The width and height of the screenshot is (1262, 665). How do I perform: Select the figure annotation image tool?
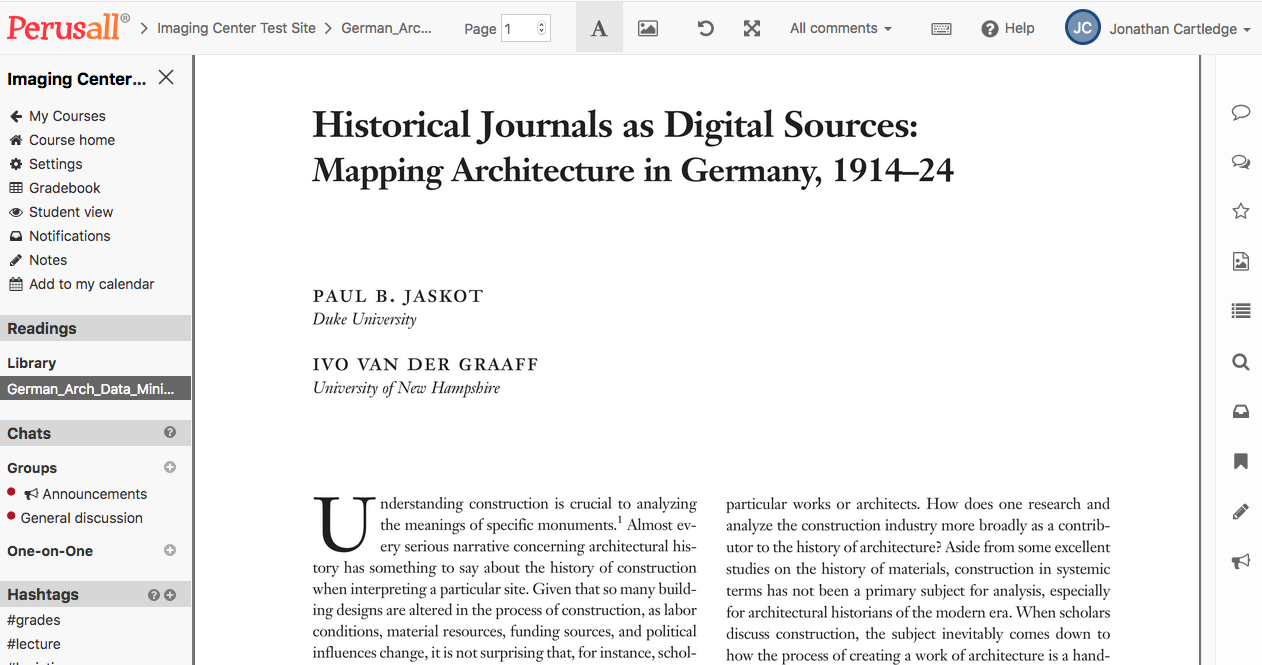tap(648, 28)
